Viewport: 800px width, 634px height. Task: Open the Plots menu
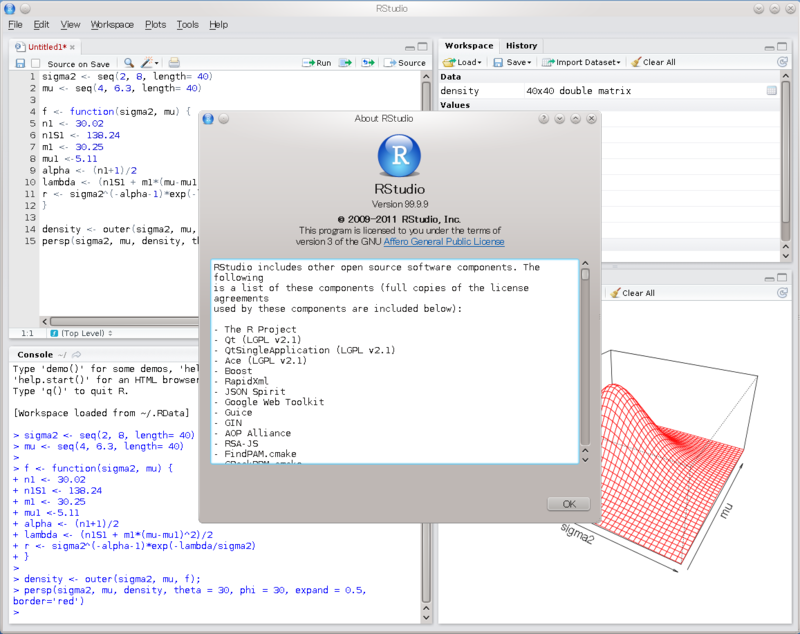[155, 24]
